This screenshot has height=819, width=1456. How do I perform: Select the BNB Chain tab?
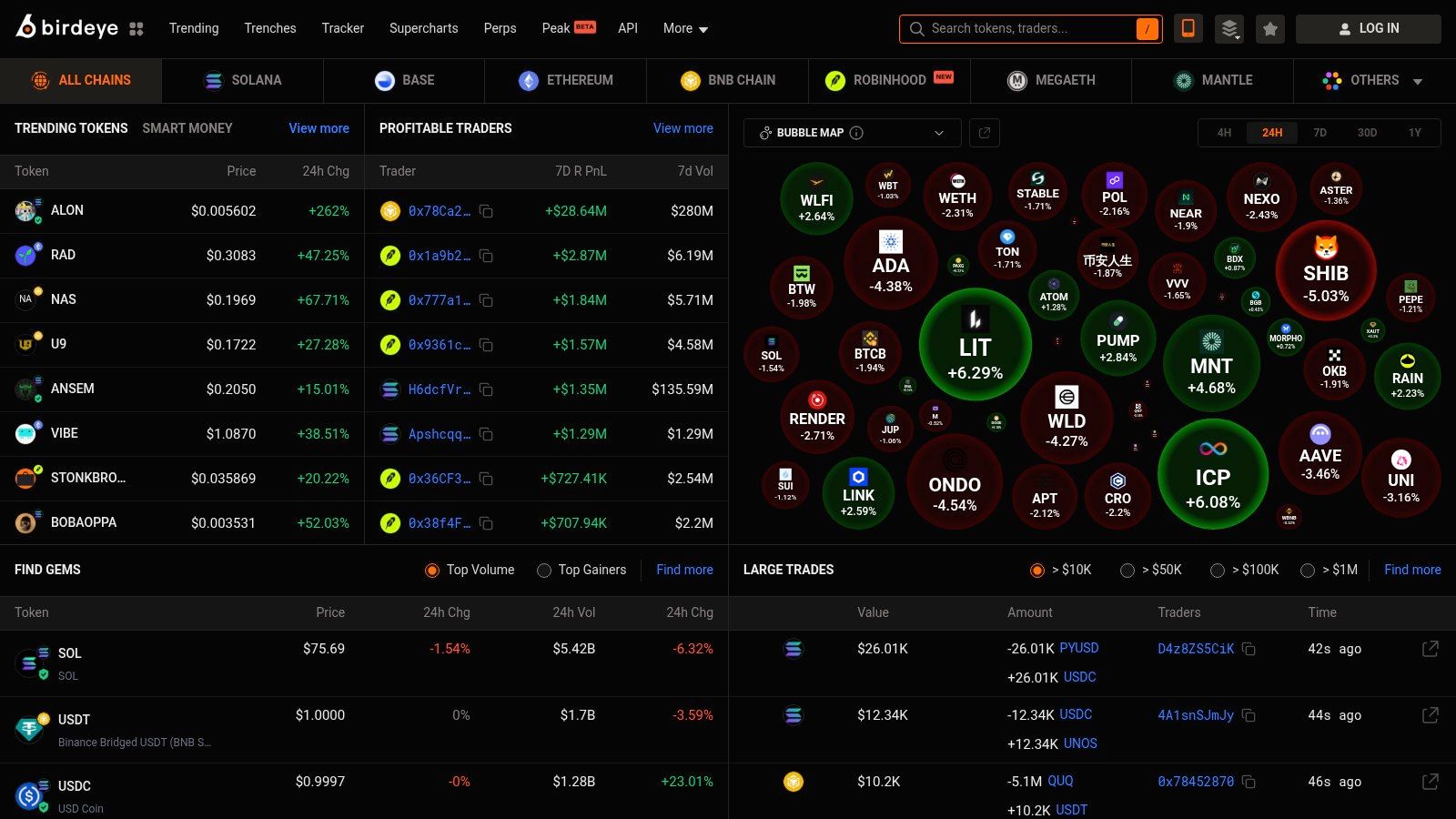(x=728, y=81)
